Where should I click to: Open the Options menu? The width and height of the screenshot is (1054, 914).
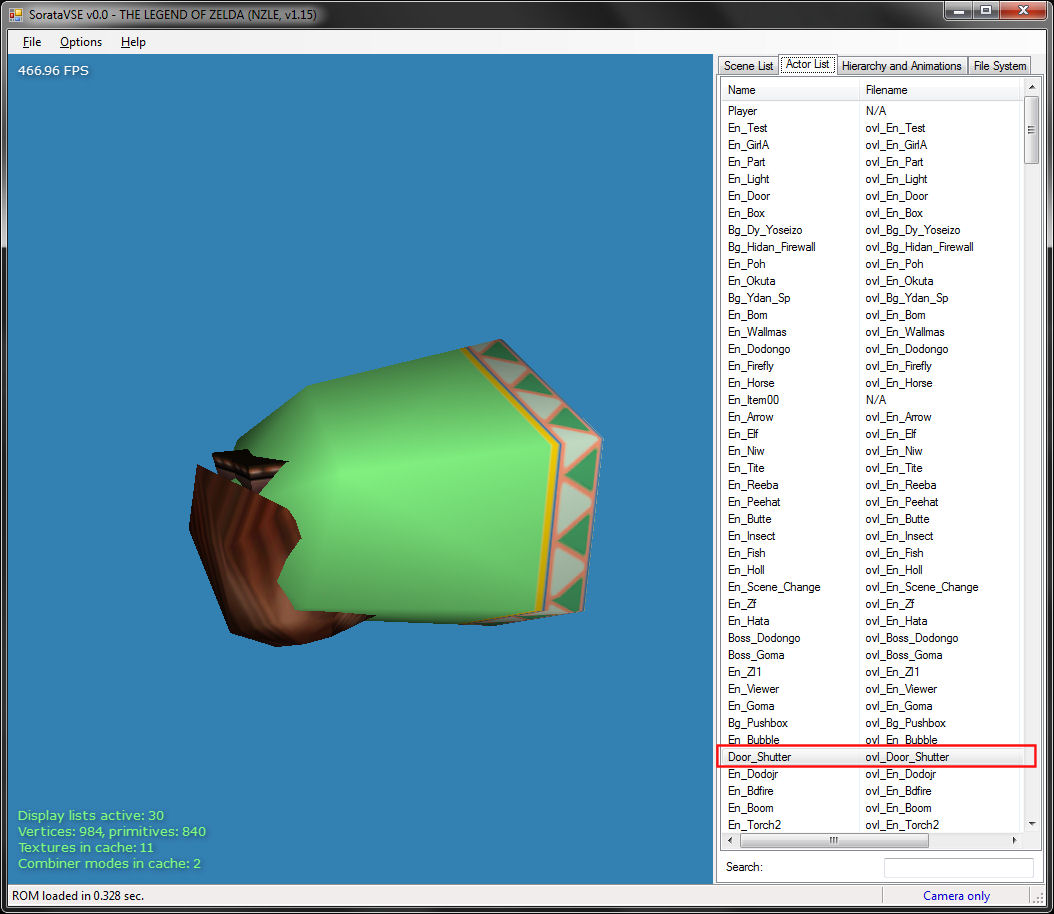[x=81, y=42]
